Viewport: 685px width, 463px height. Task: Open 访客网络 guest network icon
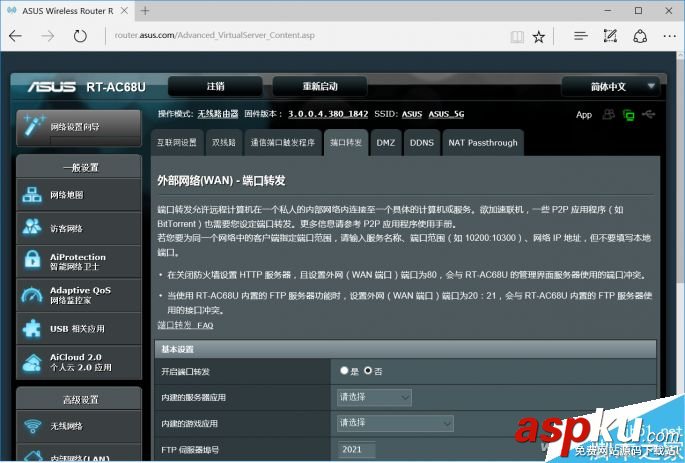tap(32, 228)
